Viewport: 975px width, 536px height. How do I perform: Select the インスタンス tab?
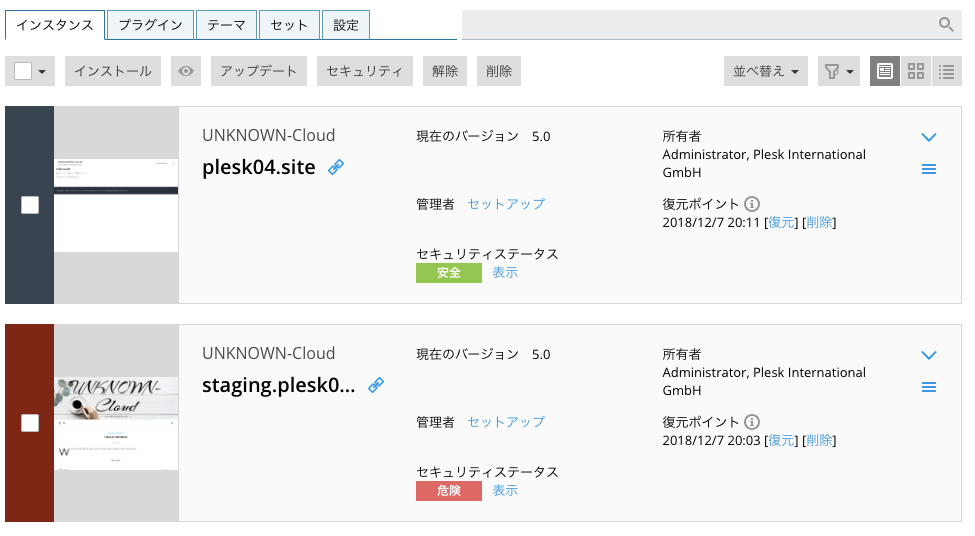[x=55, y=25]
